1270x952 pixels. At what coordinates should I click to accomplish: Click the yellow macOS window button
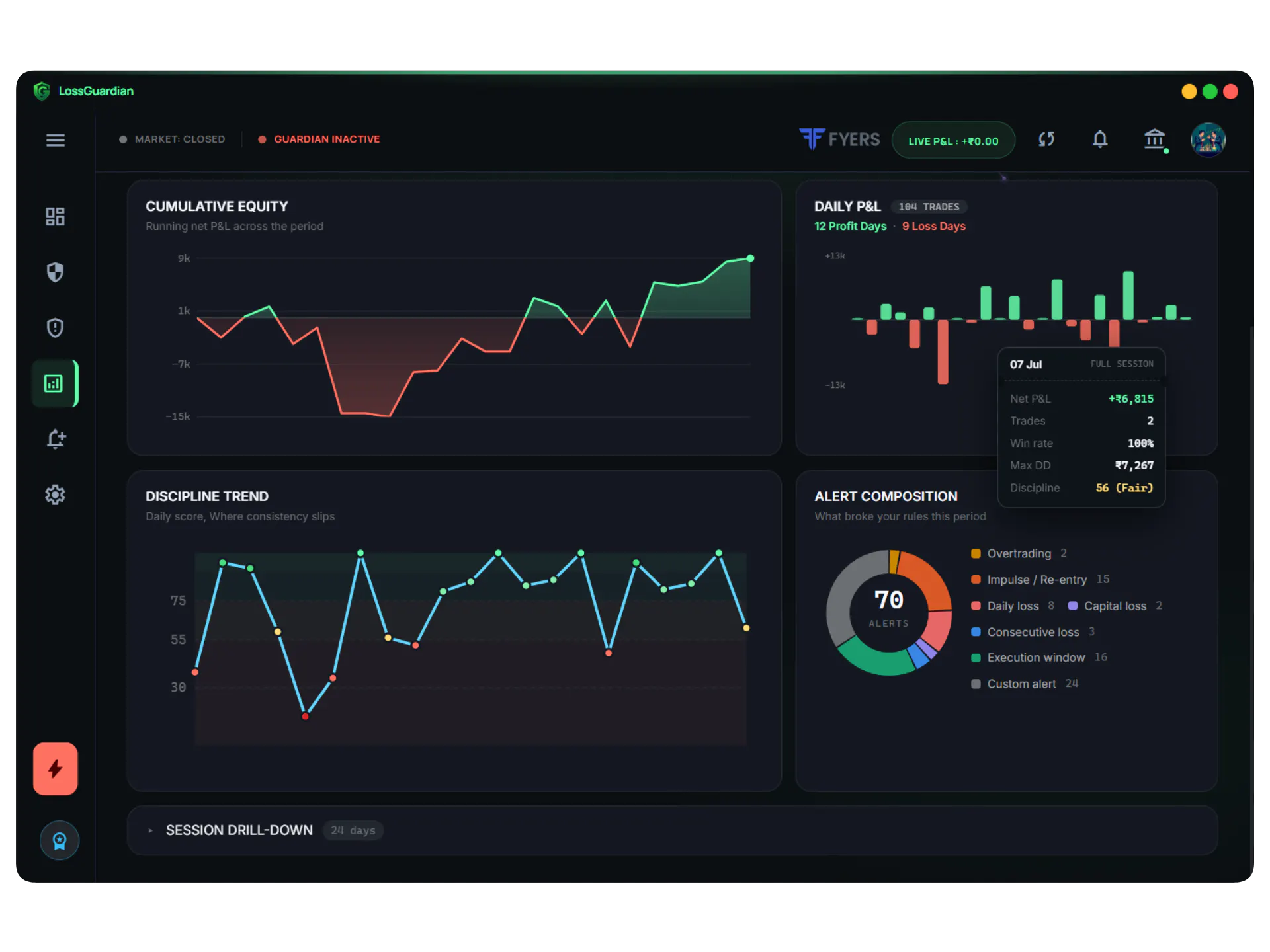[x=1189, y=91]
